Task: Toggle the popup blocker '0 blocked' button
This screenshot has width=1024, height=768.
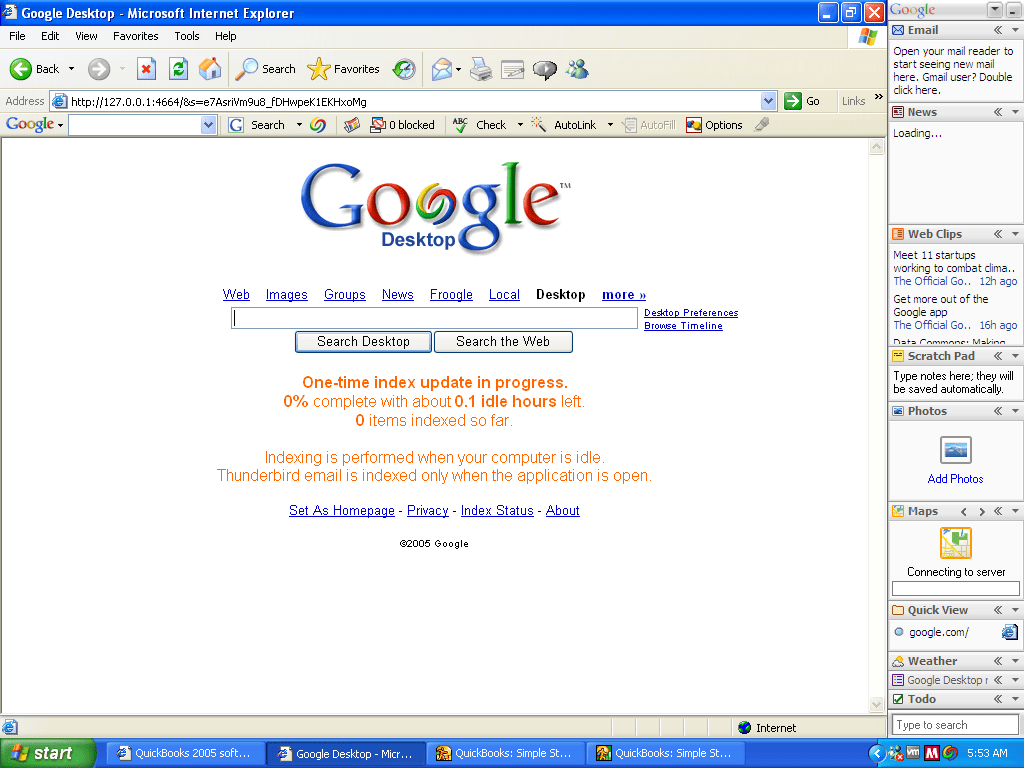Action: coord(402,125)
